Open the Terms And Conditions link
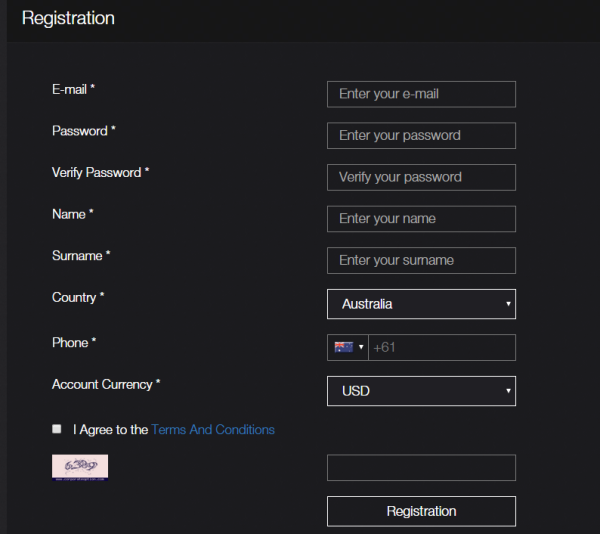This screenshot has width=600, height=534. pyautogui.click(x=213, y=430)
